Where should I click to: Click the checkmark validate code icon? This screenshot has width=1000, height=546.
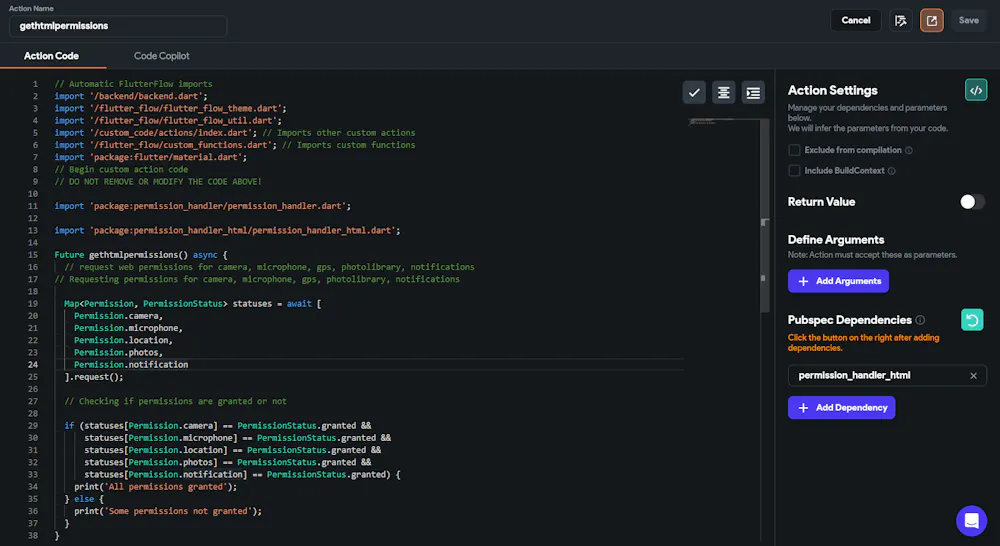coord(694,92)
